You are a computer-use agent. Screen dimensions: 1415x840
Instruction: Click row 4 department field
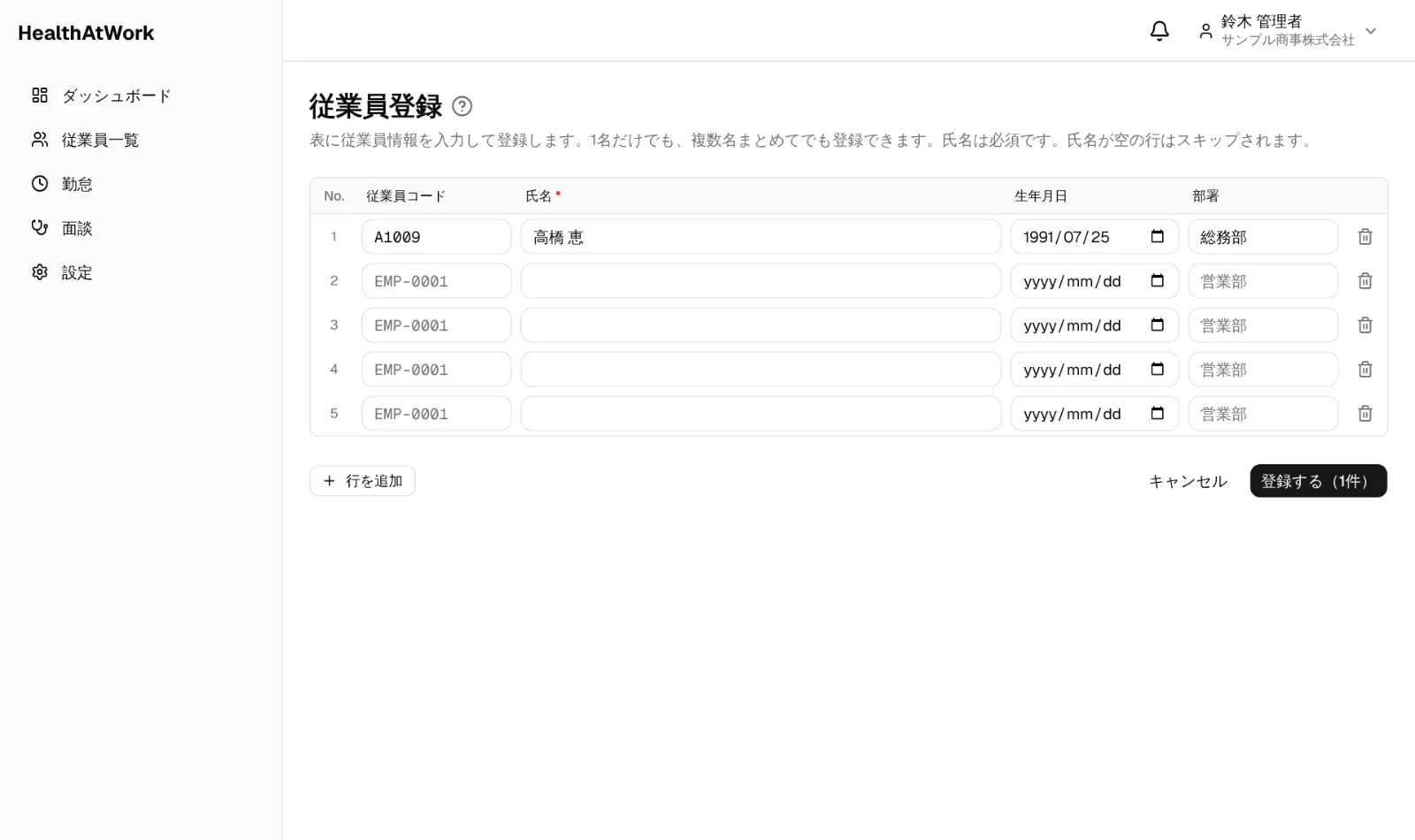[x=1263, y=370]
